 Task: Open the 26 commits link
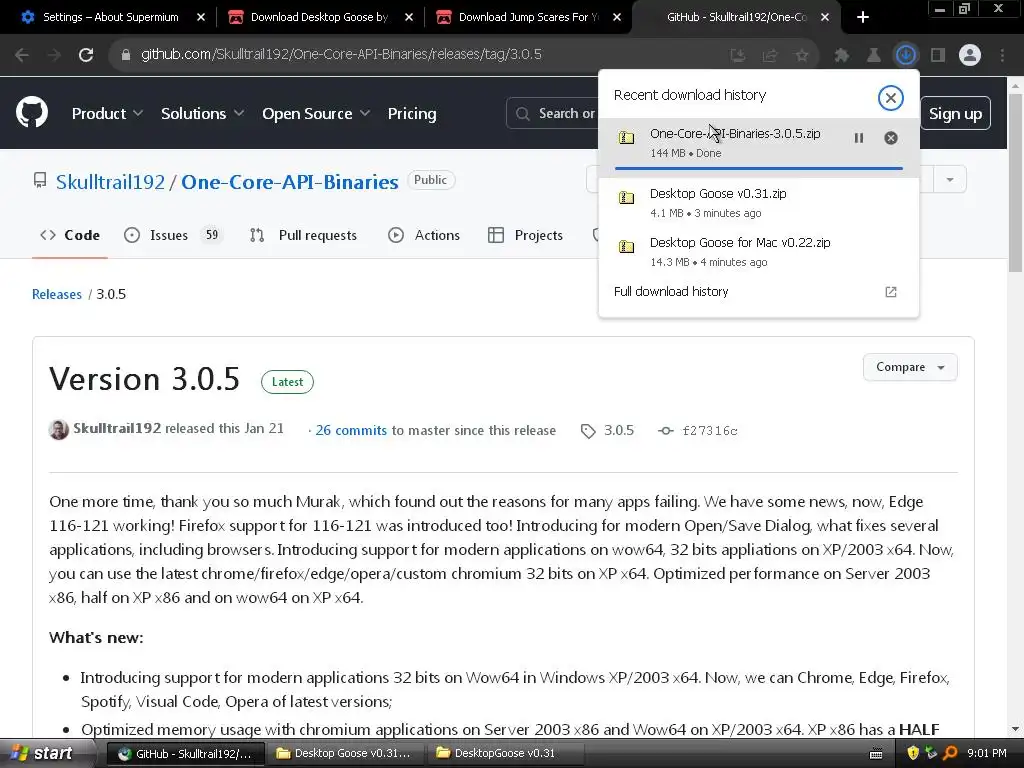coord(351,430)
